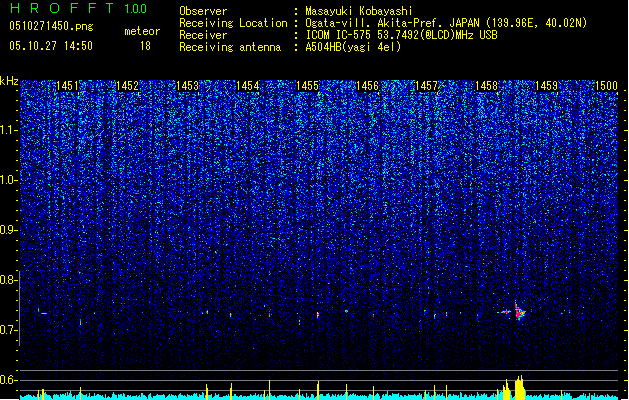The height and width of the screenshot is (400, 629).
Task: Click the bright red meteor echo after 1458
Action: pos(519,312)
